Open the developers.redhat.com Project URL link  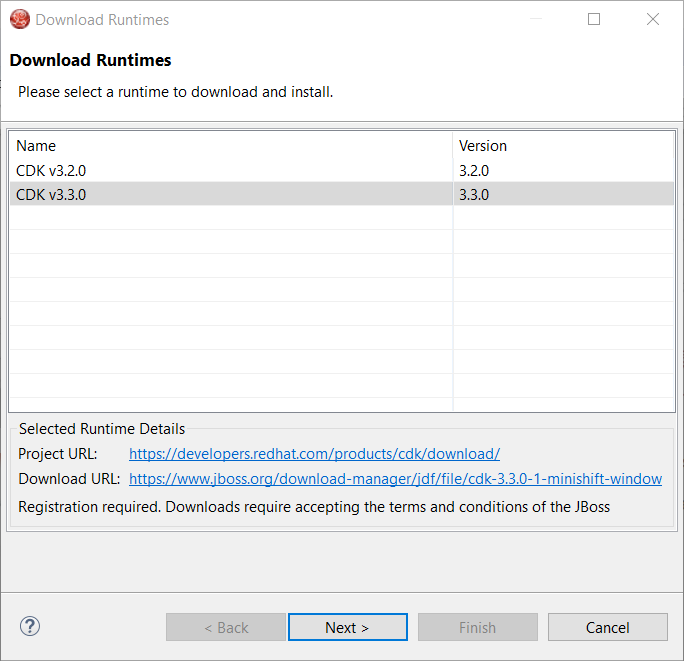tap(314, 454)
